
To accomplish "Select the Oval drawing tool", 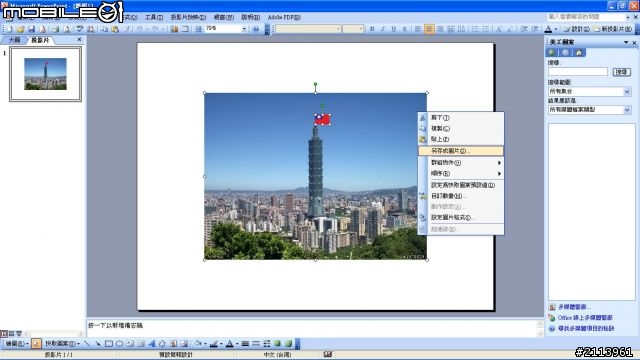I will point(119,344).
